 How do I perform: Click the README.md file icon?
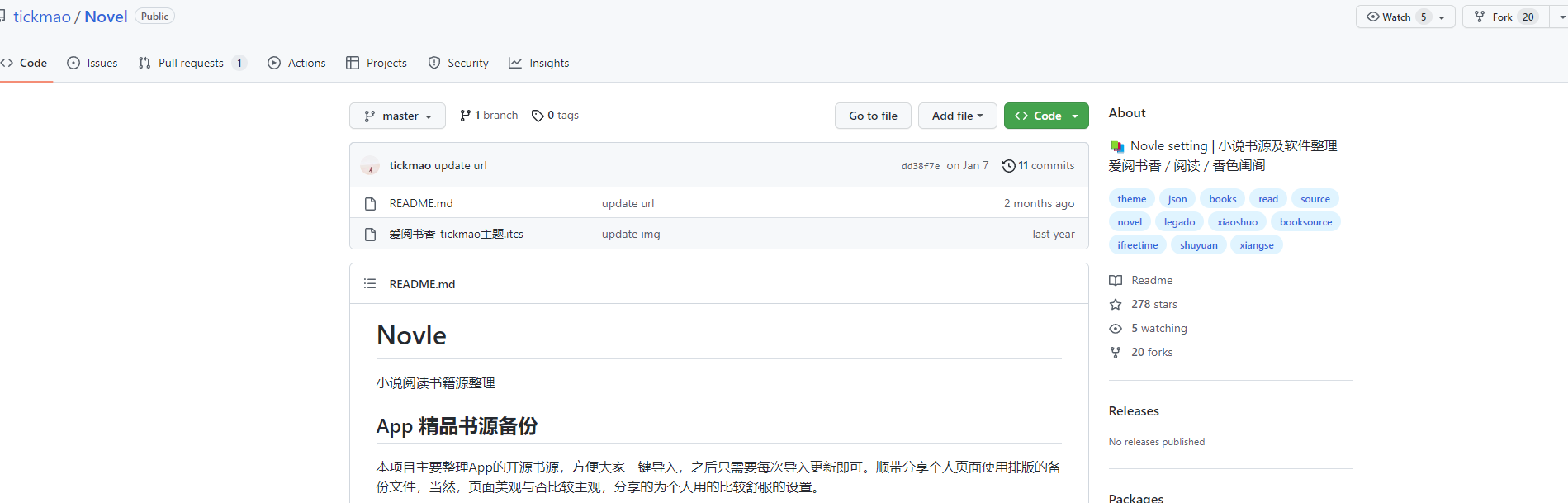point(371,204)
